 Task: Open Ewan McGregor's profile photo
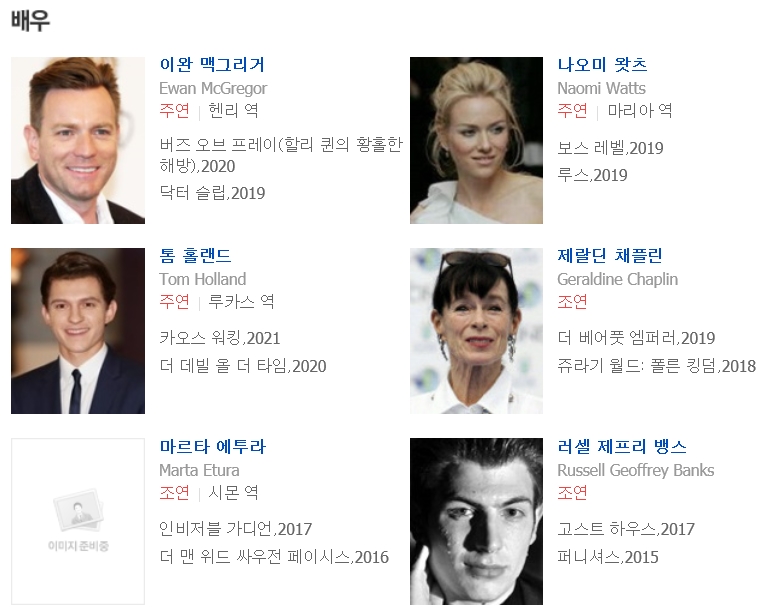coord(78,140)
